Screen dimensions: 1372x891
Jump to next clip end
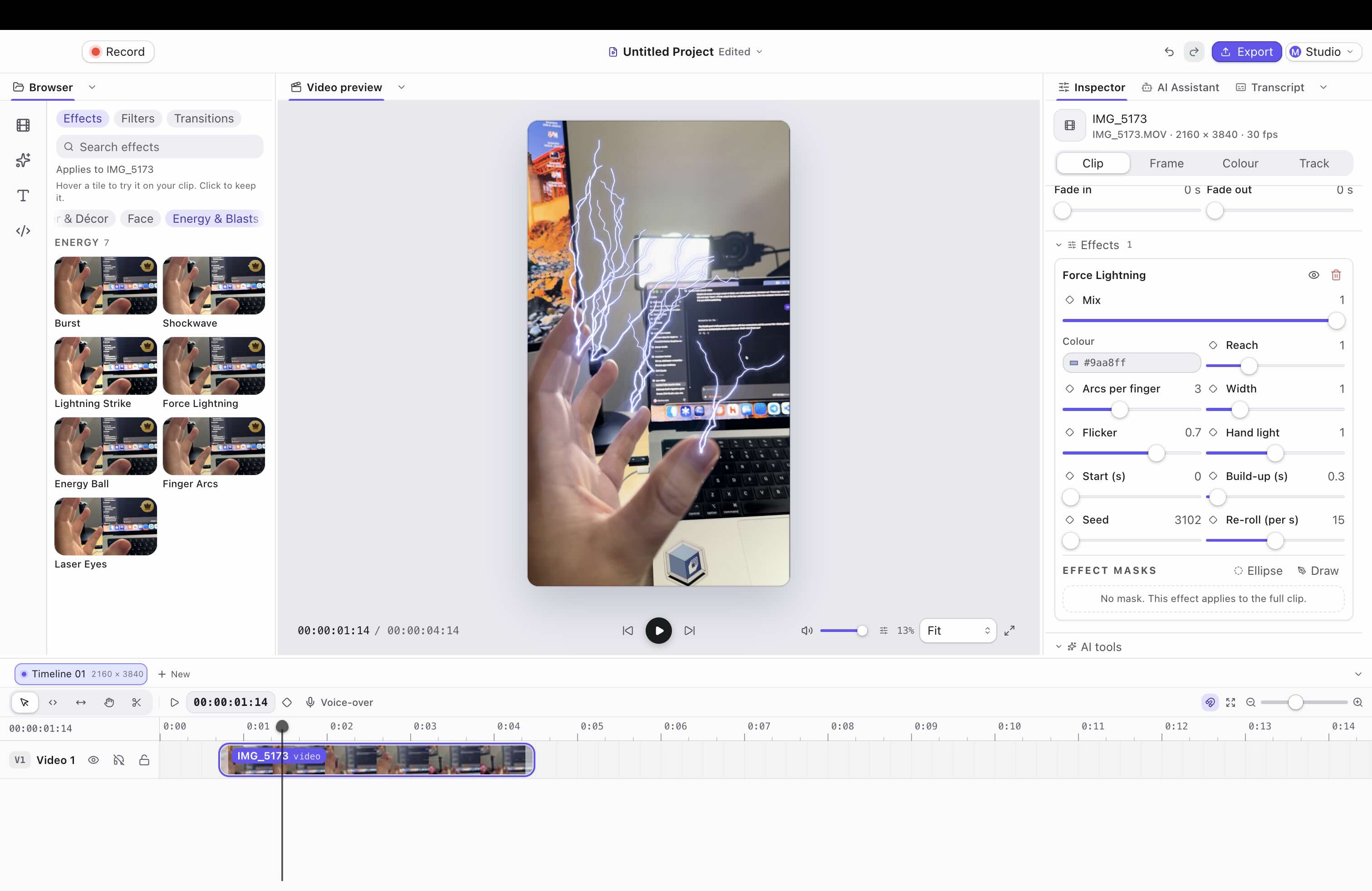[690, 631]
